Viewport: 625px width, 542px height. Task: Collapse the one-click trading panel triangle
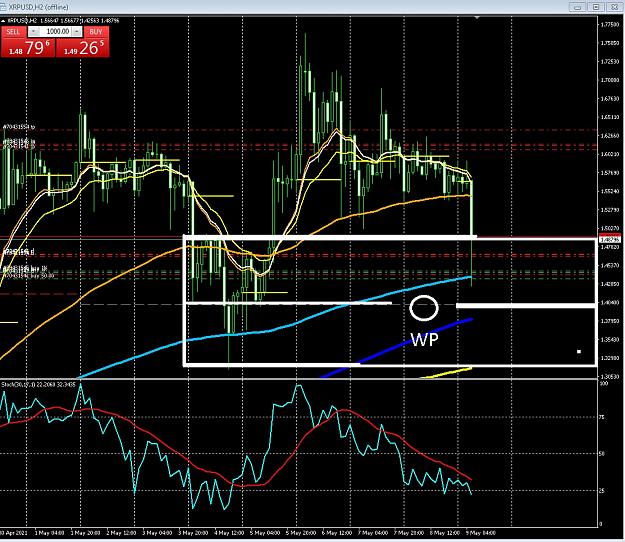[4, 20]
